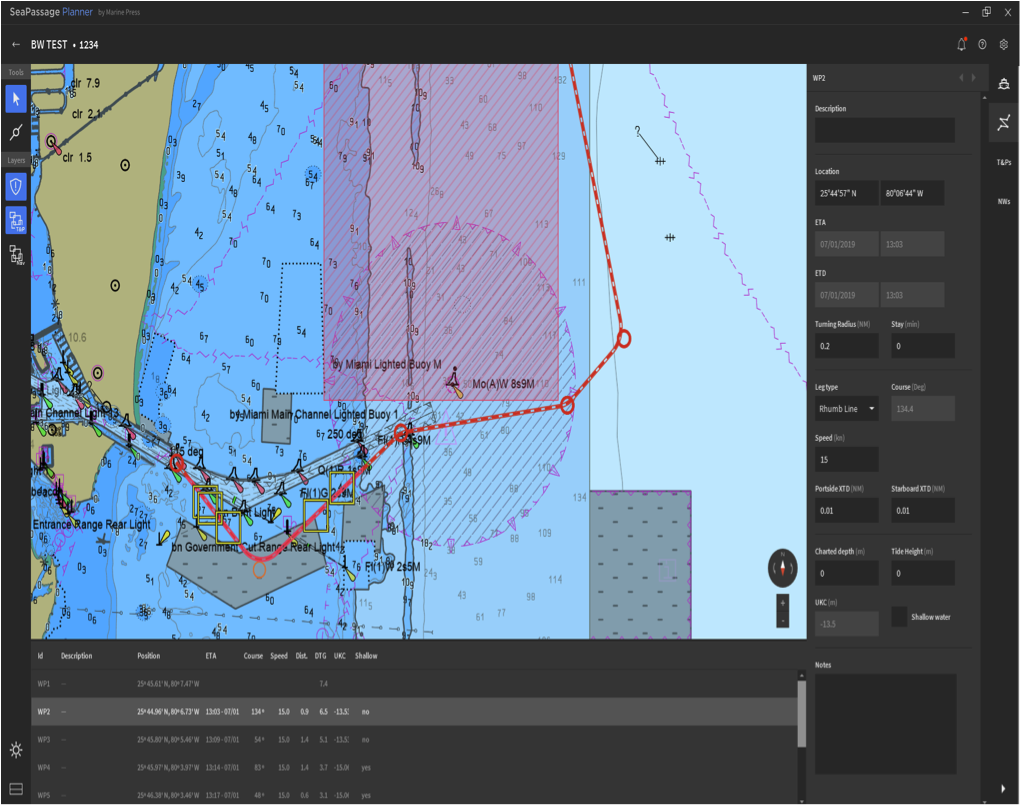Toggle the Nav warnings chart layer
The height and width of the screenshot is (805, 1021).
pyautogui.click(x=16, y=254)
